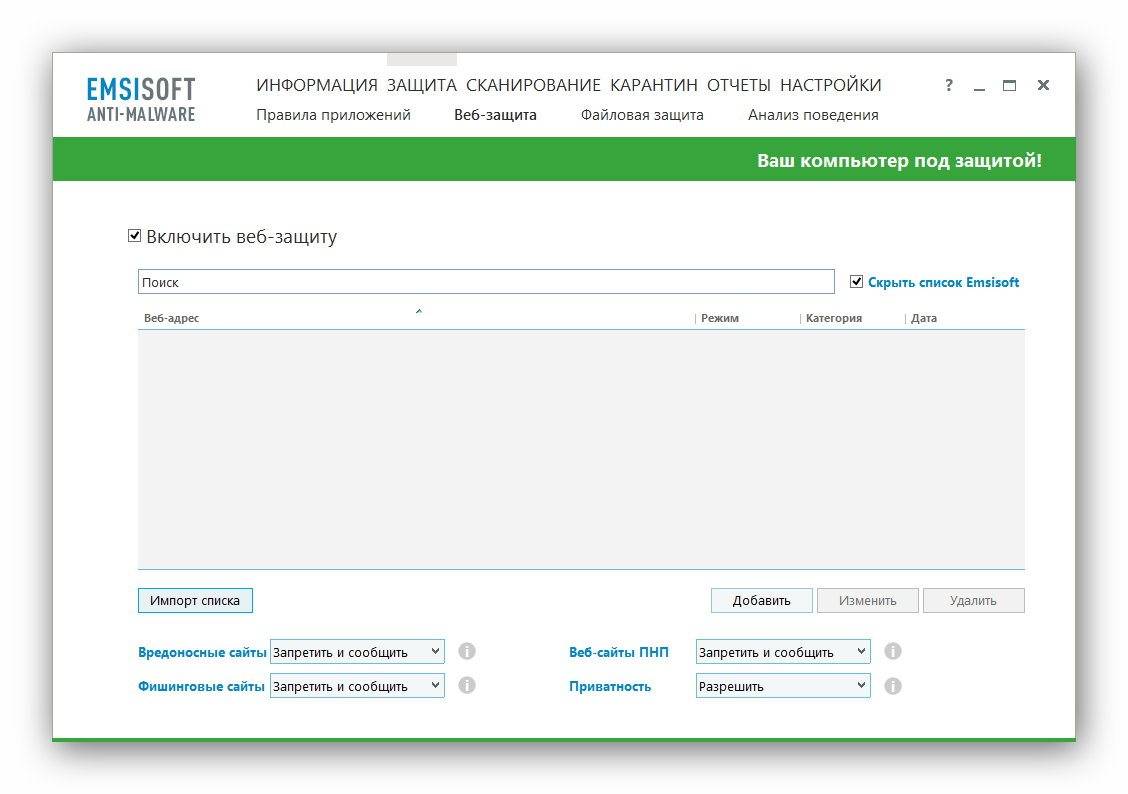Open the НАСТРОЙКИ menu
This screenshot has height=794, width=1128.
(x=831, y=85)
